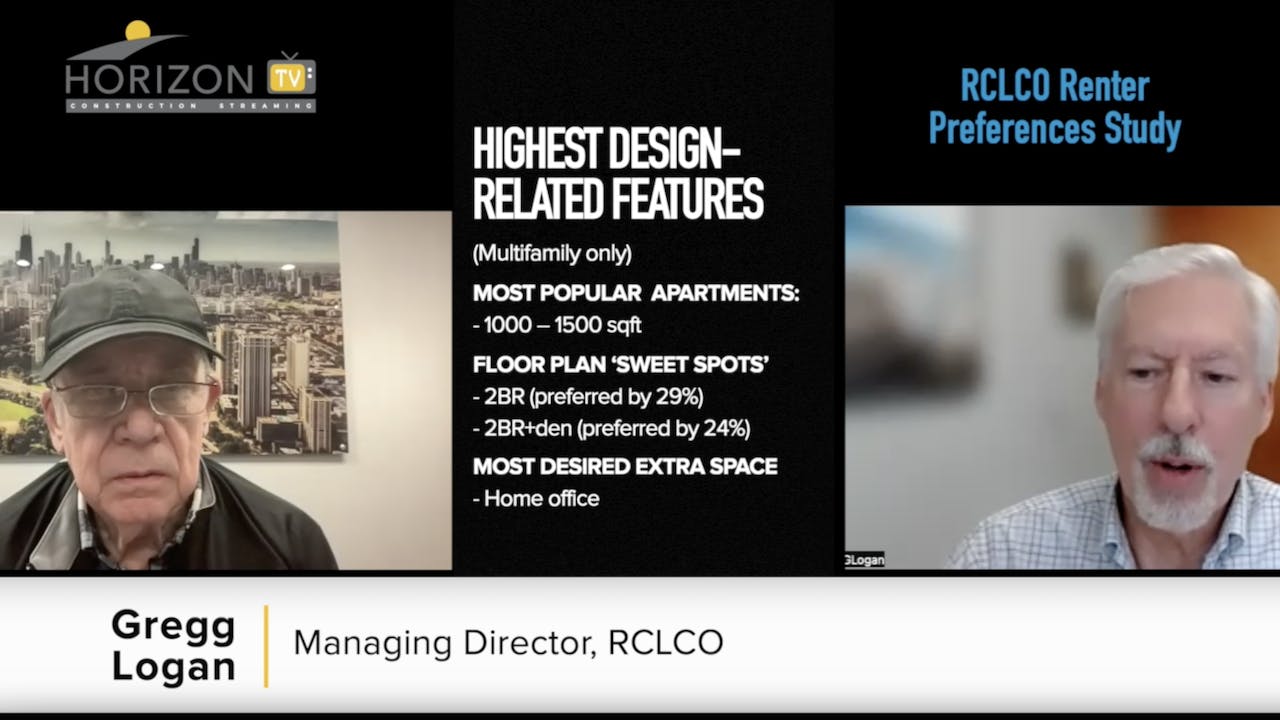Click the "Home office" bullet
The height and width of the screenshot is (720, 1280).
point(536,498)
